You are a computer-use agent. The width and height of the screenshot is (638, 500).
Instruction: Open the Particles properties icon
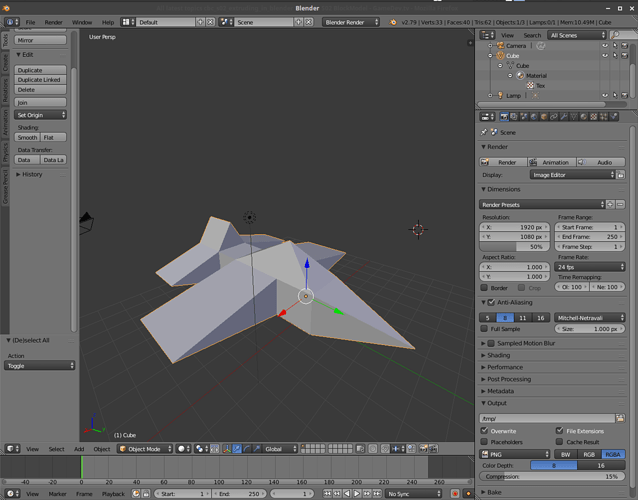coord(603,117)
